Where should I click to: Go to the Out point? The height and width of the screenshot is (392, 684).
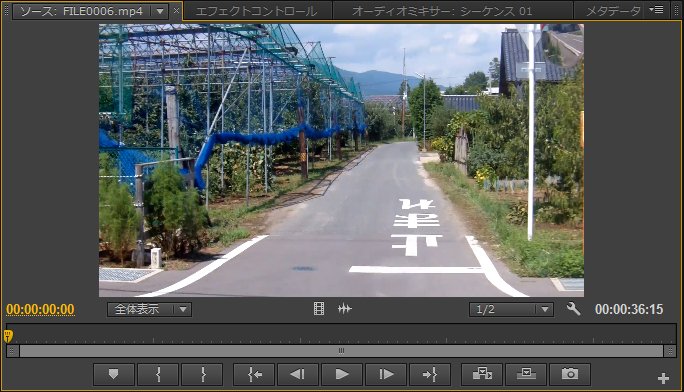(430, 374)
